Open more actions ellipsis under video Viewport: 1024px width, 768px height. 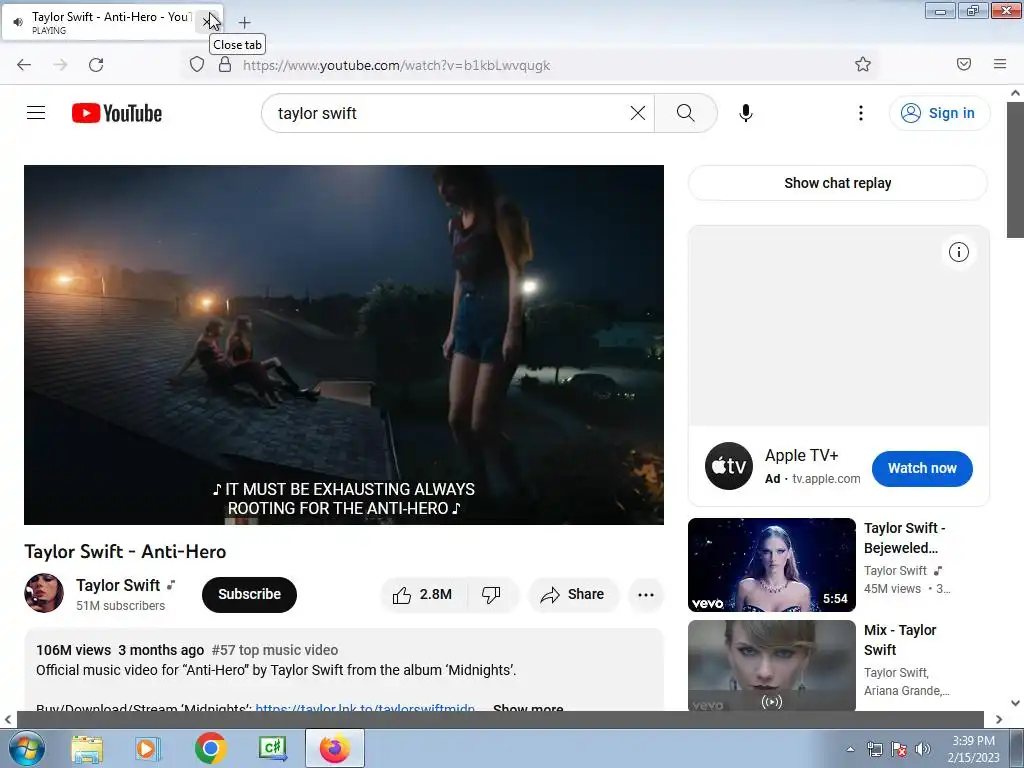point(646,594)
